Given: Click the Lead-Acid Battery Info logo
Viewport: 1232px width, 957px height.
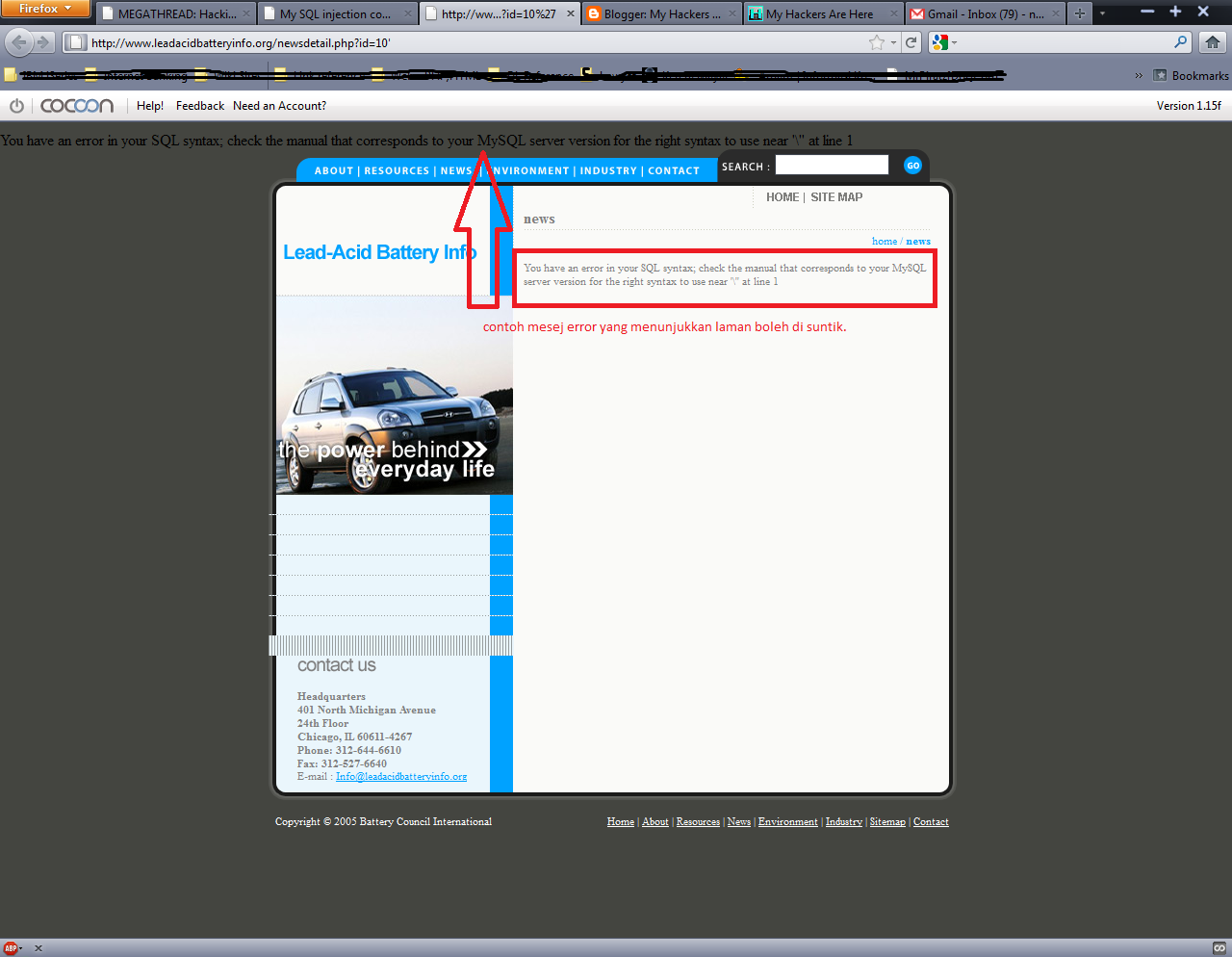Looking at the screenshot, I should (x=380, y=252).
